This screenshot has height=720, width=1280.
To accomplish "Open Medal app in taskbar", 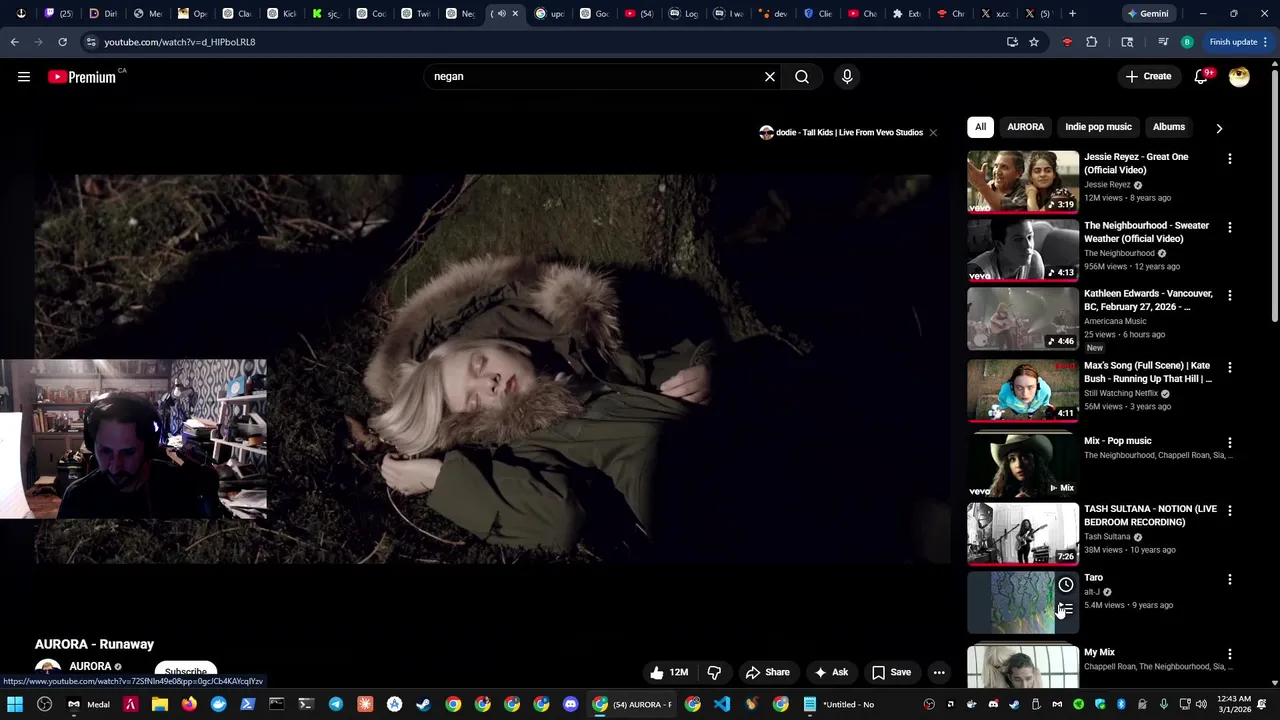I will click(89, 704).
